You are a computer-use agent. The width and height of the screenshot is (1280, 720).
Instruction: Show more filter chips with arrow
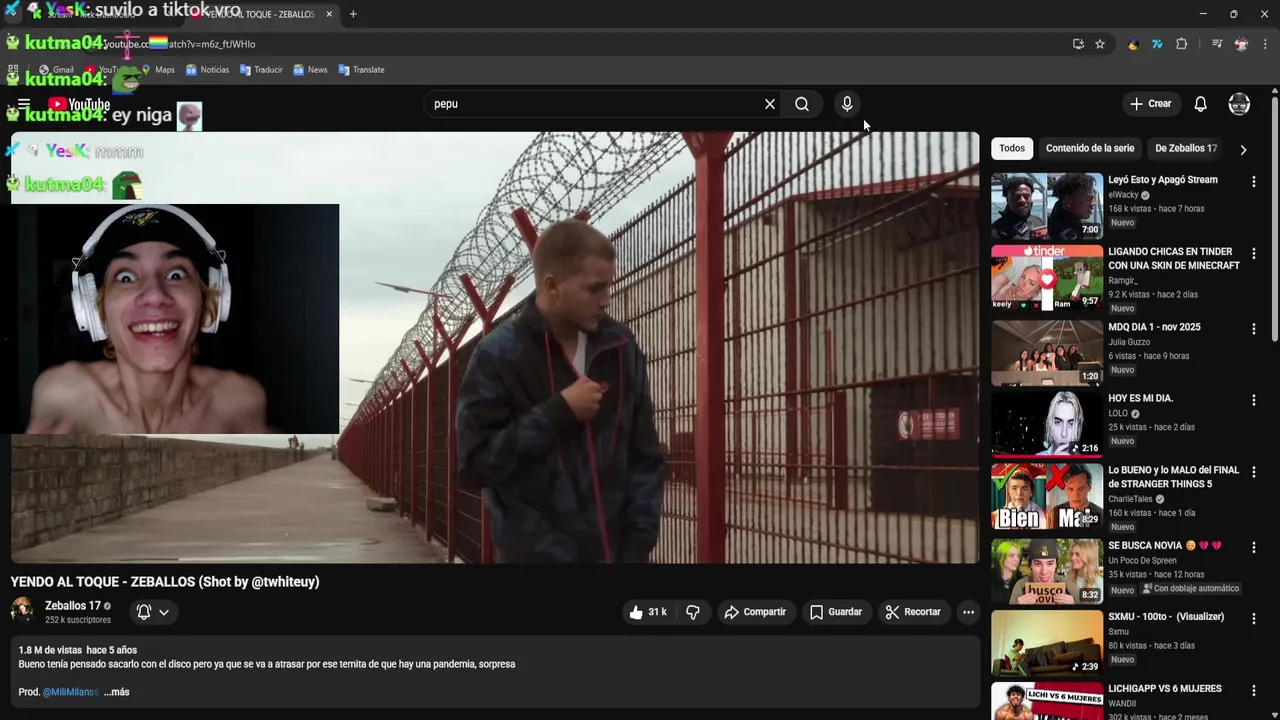(1243, 149)
